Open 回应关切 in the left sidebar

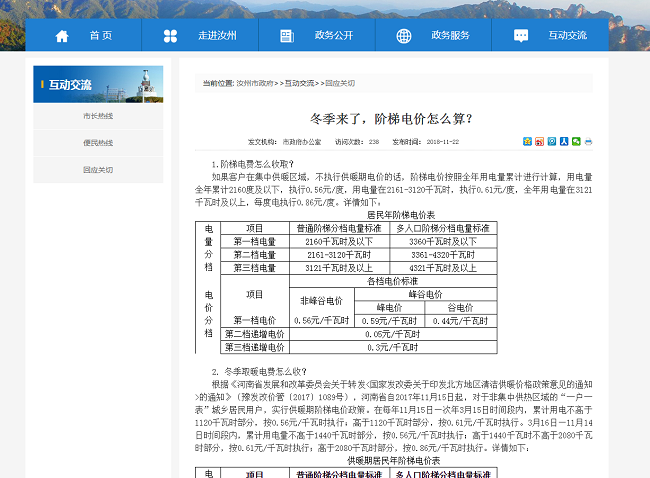98,170
